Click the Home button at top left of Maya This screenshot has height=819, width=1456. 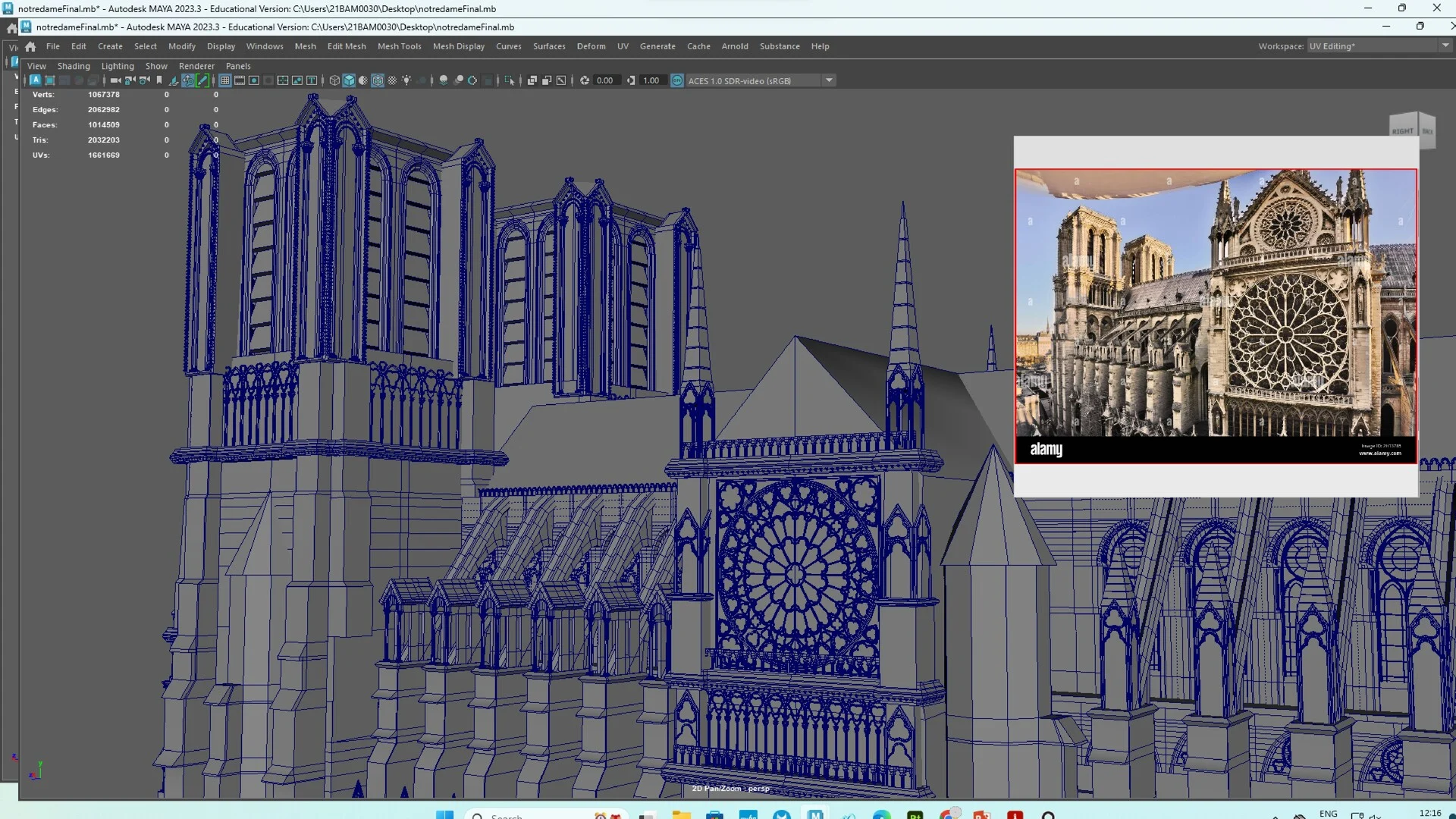click(30, 46)
